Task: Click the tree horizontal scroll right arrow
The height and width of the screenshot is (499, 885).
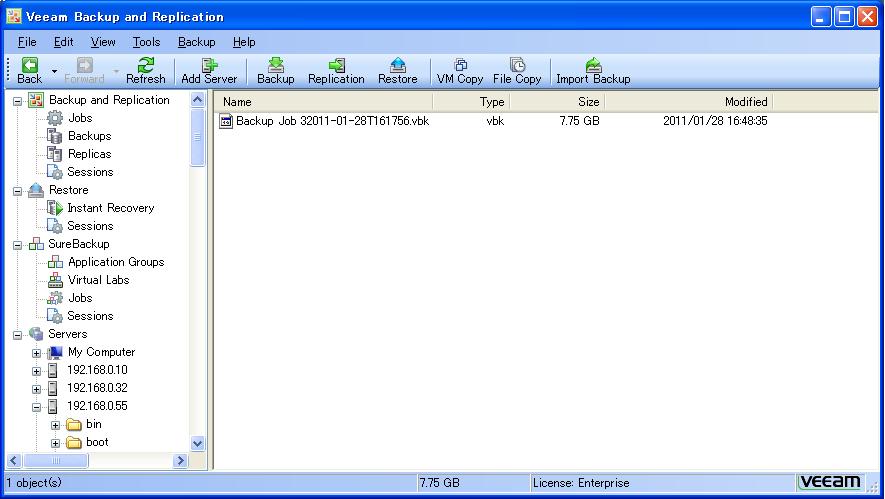Action: pos(181,461)
